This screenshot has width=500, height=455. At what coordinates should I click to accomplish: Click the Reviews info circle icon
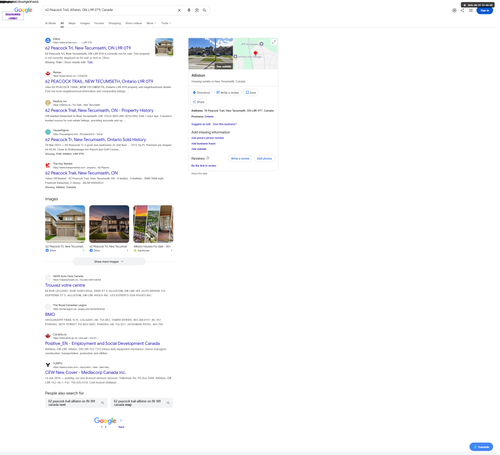pos(208,158)
